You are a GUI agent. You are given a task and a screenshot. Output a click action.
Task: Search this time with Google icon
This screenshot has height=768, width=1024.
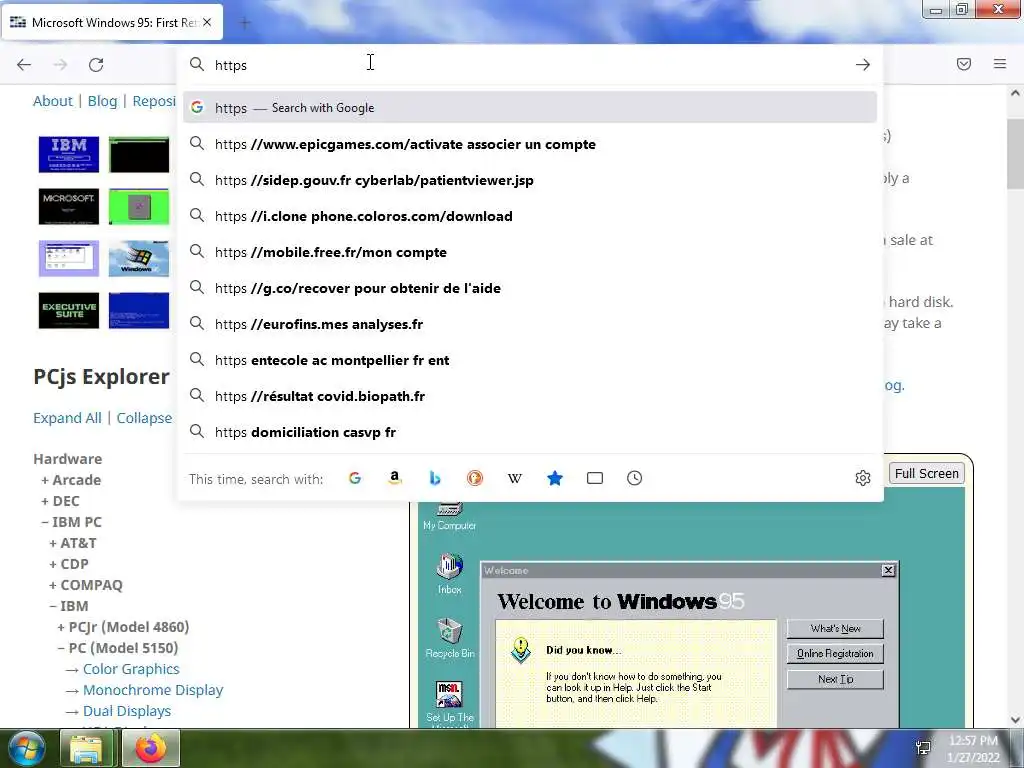355,478
